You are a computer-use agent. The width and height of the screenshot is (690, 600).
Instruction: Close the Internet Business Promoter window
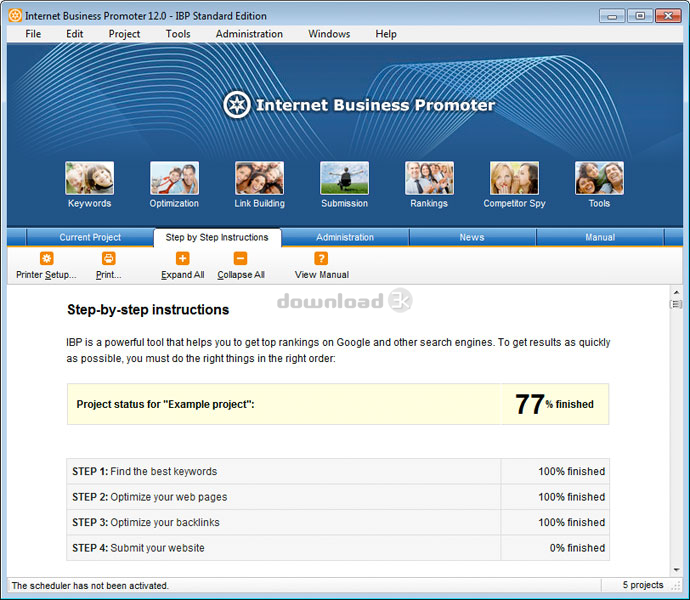coord(668,16)
